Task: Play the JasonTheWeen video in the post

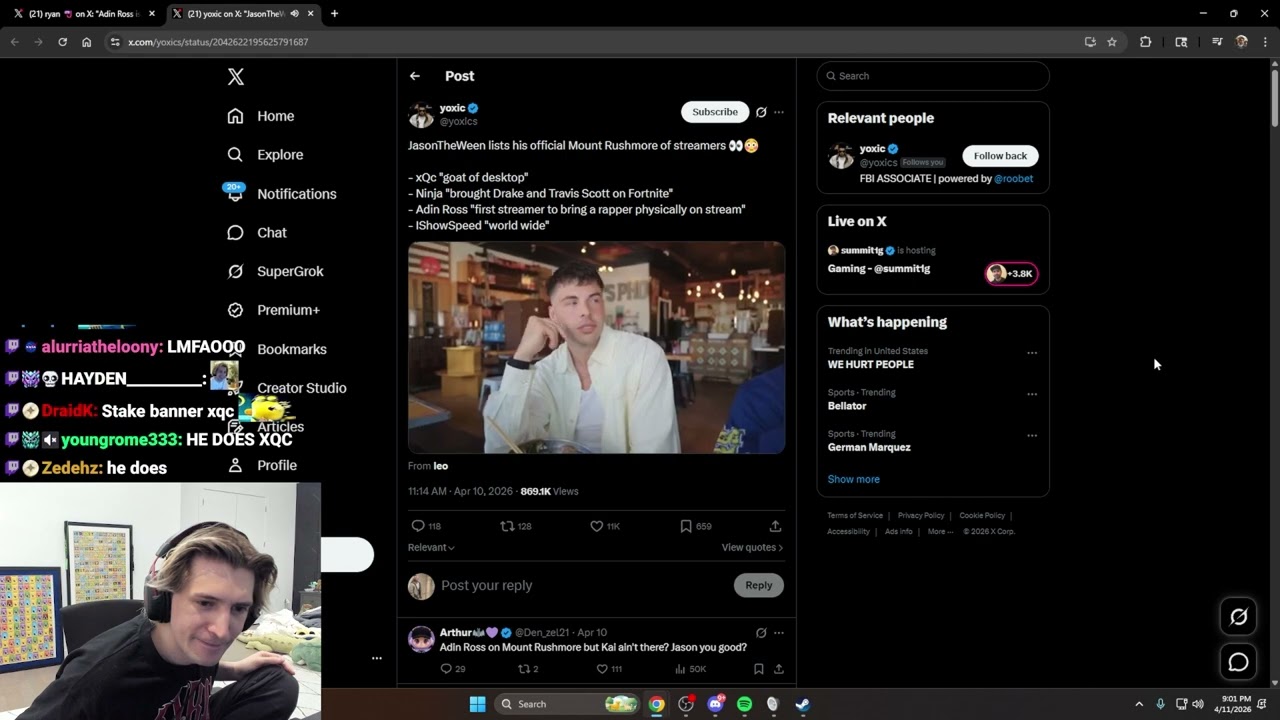Action: point(596,347)
